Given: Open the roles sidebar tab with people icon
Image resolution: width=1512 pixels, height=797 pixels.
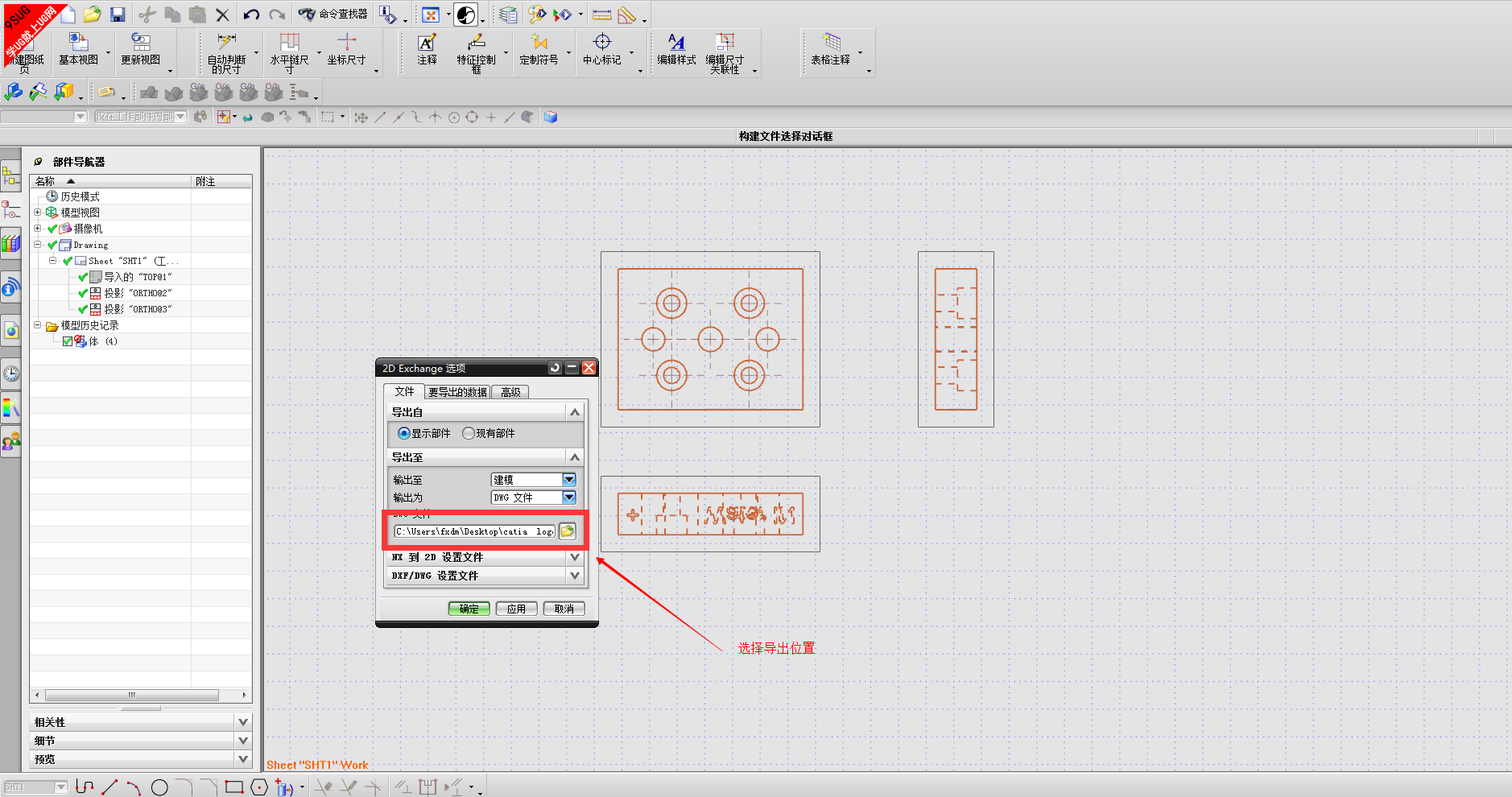Looking at the screenshot, I should (11, 441).
